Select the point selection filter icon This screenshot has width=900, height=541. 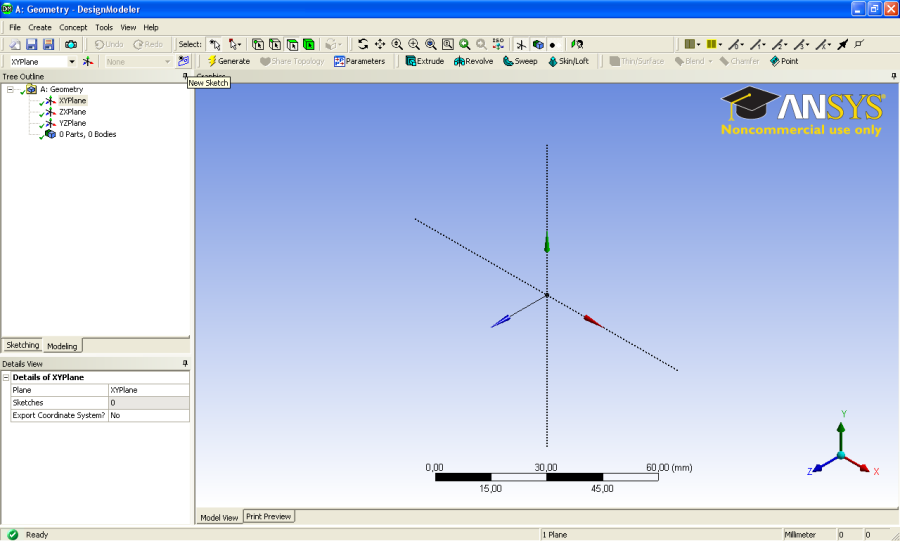point(258,44)
